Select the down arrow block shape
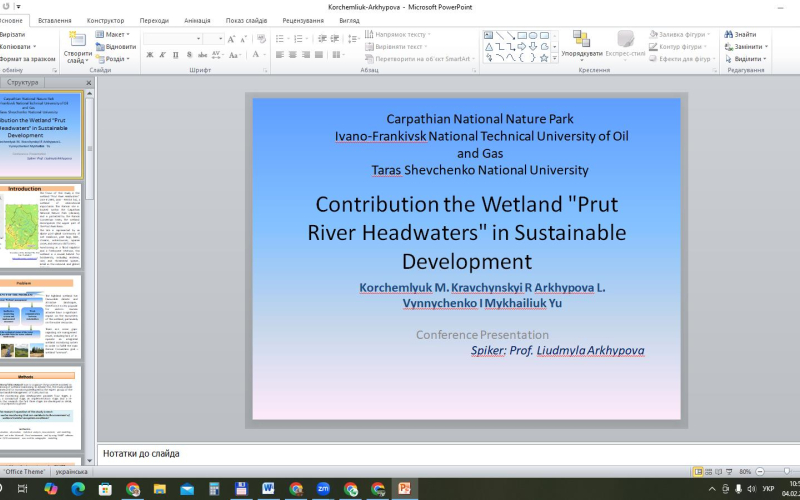The width and height of the screenshot is (800, 500). [x=533, y=47]
